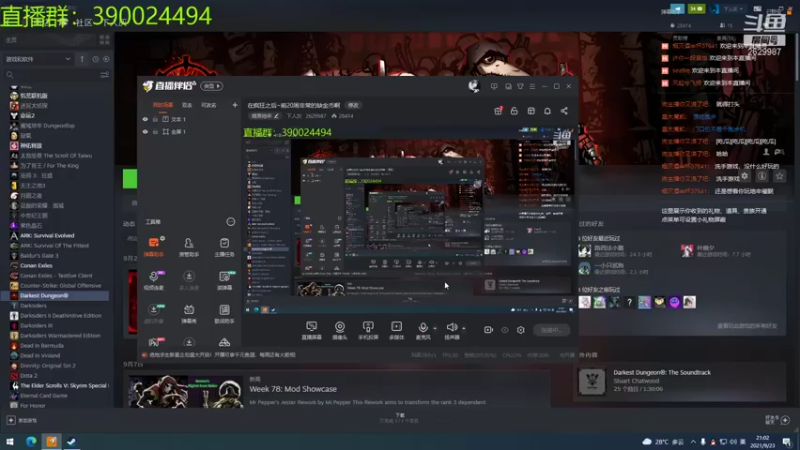Add a multimedia source

tap(396, 330)
